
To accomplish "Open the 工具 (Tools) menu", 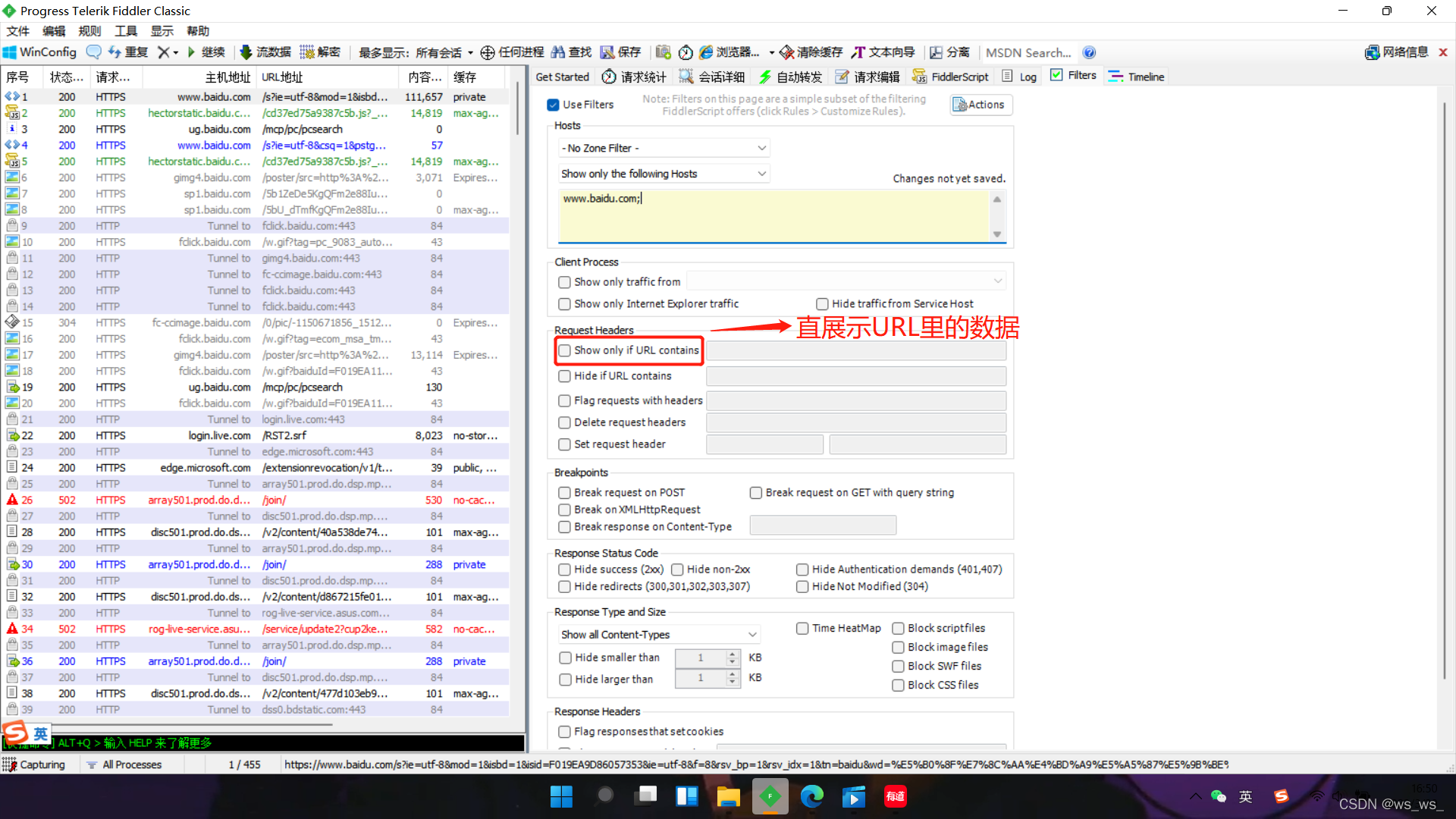I will pyautogui.click(x=126, y=31).
